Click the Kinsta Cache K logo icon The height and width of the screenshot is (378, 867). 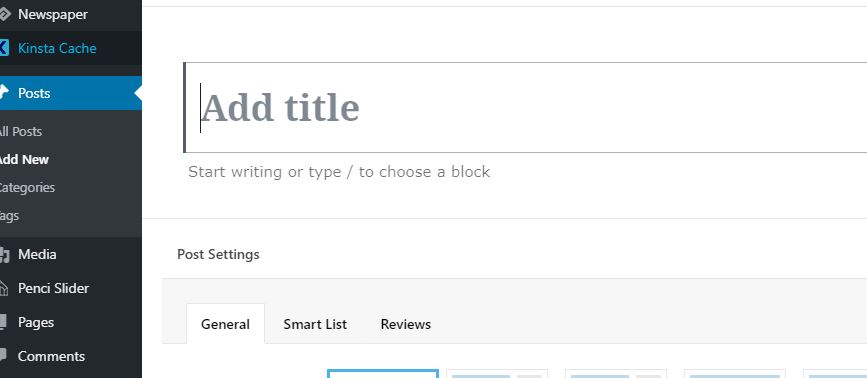coord(4,48)
